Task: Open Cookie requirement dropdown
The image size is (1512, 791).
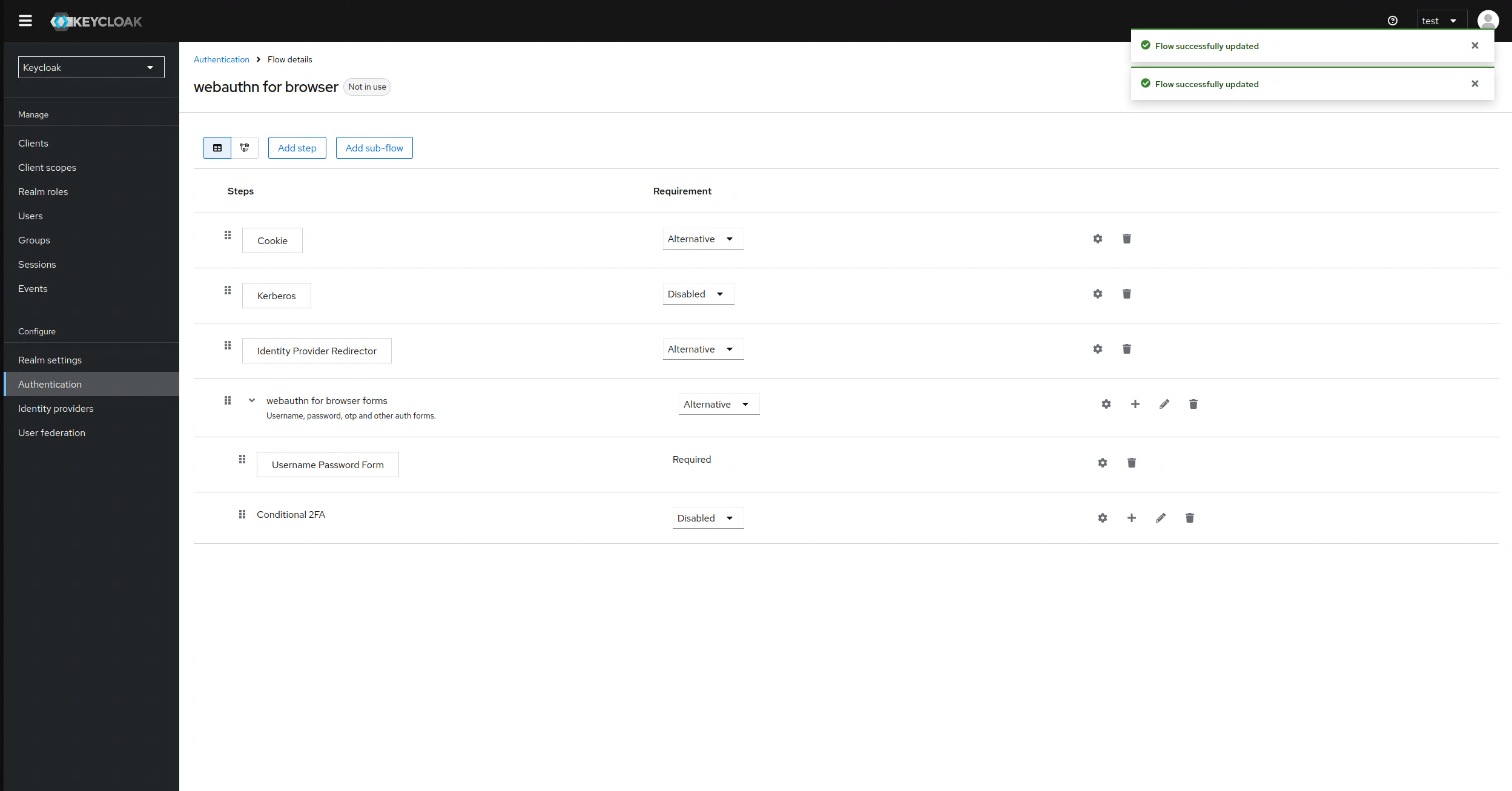Action: [x=702, y=239]
